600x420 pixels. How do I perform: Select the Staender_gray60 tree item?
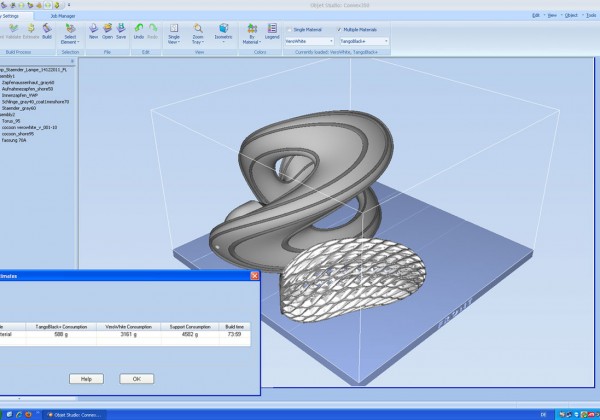[x=19, y=108]
